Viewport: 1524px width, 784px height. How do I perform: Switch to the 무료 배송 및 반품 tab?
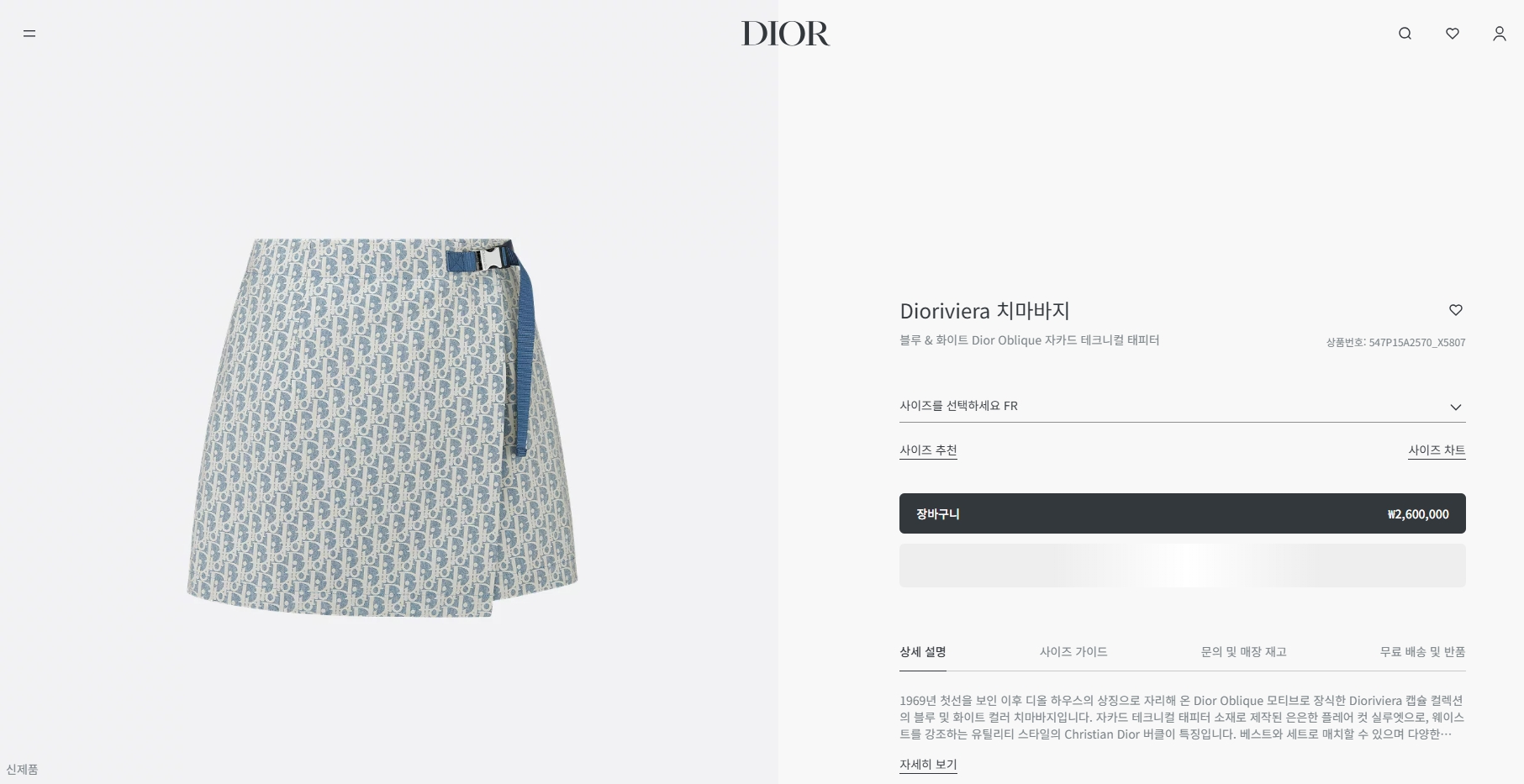point(1422,652)
